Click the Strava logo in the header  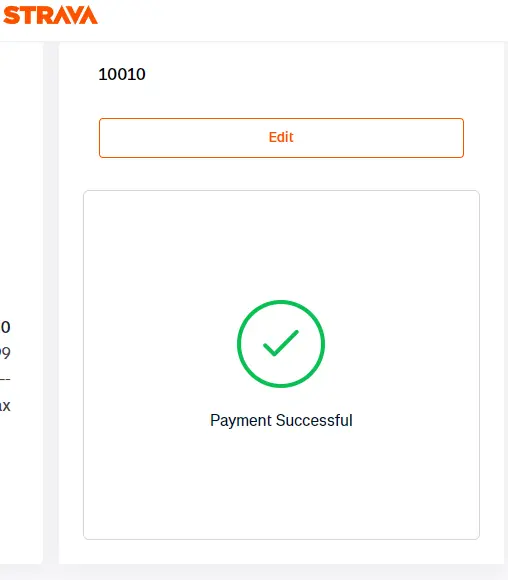[x=50, y=15]
